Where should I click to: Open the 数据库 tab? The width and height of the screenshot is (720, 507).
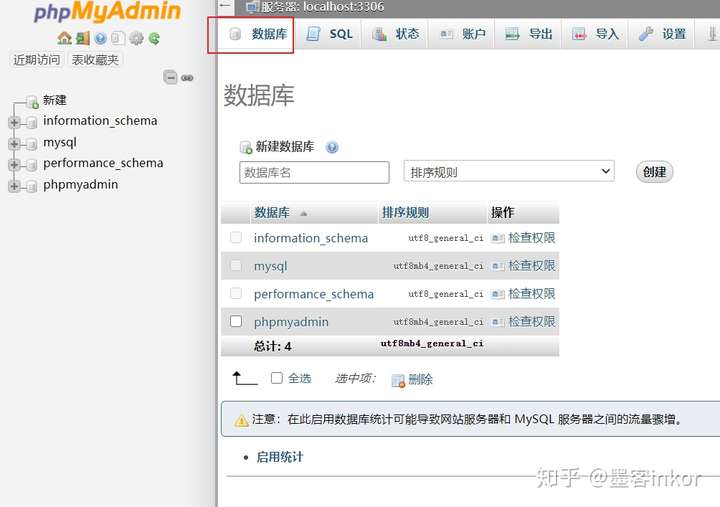click(x=259, y=34)
